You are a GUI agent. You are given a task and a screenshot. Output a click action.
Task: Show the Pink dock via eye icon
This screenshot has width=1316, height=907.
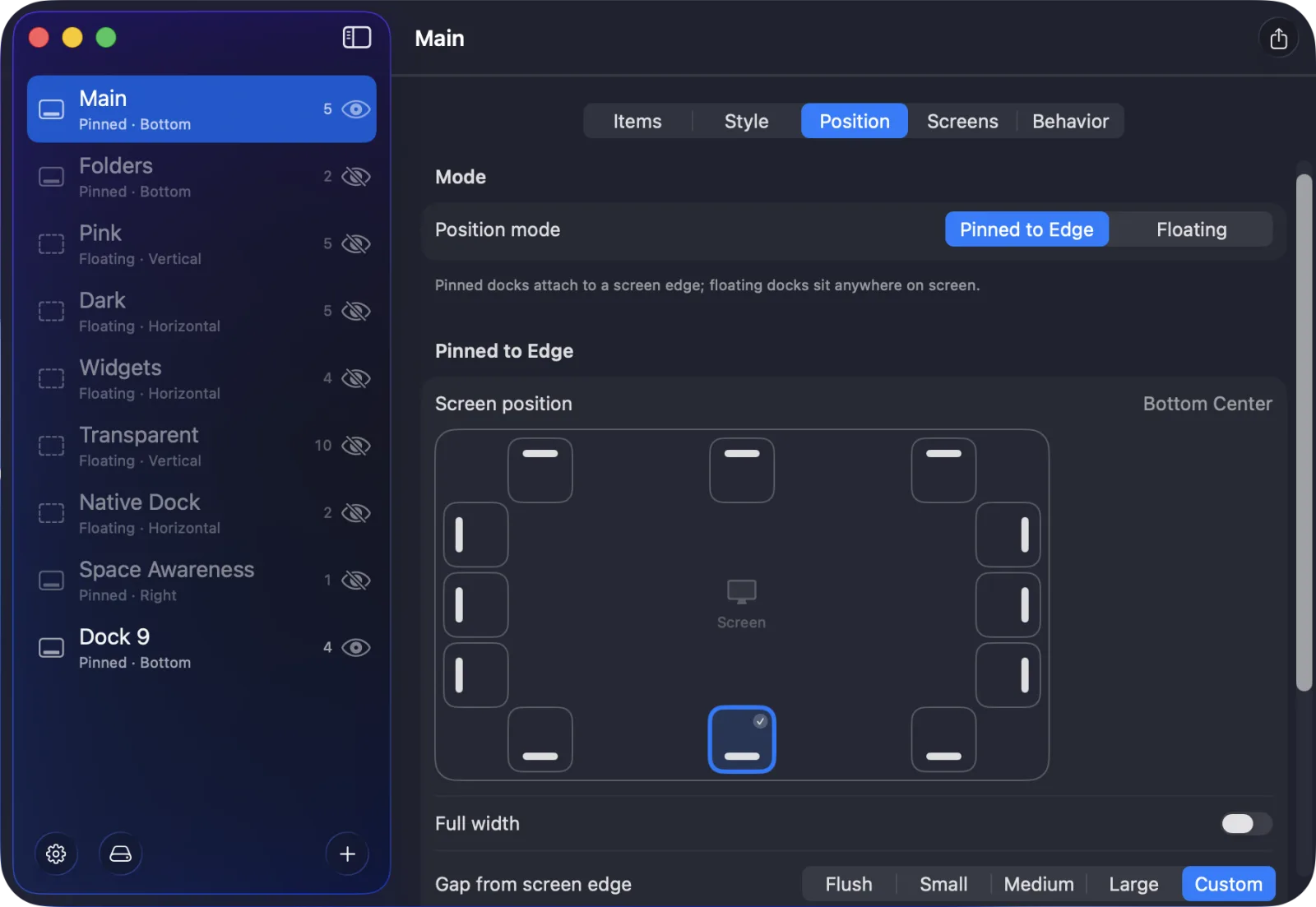[356, 244]
